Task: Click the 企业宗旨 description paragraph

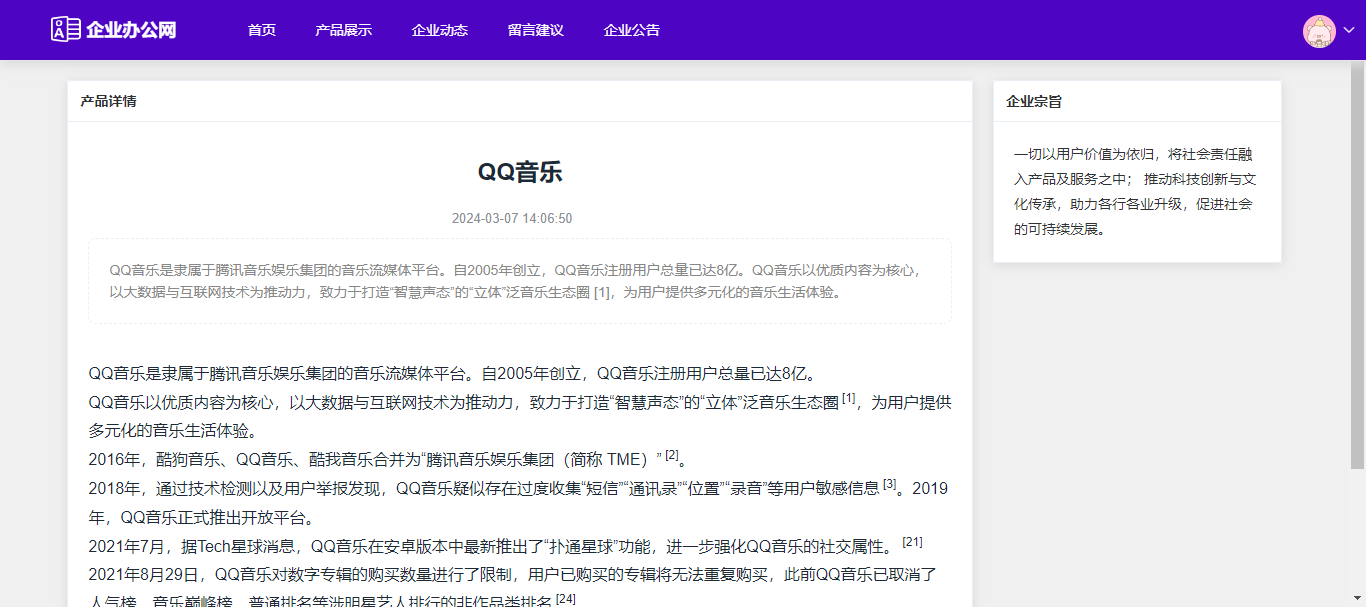Action: click(1137, 191)
